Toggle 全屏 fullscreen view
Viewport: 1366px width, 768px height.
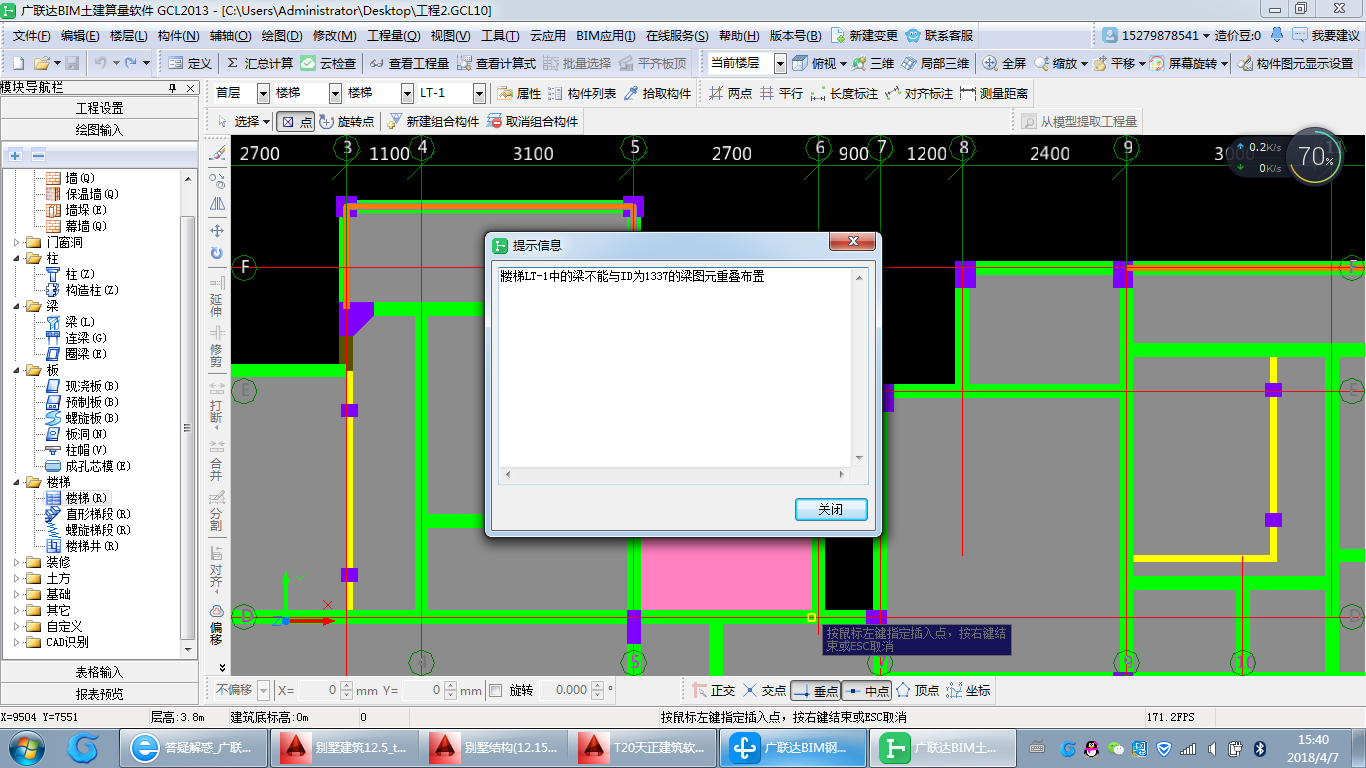[x=1004, y=63]
